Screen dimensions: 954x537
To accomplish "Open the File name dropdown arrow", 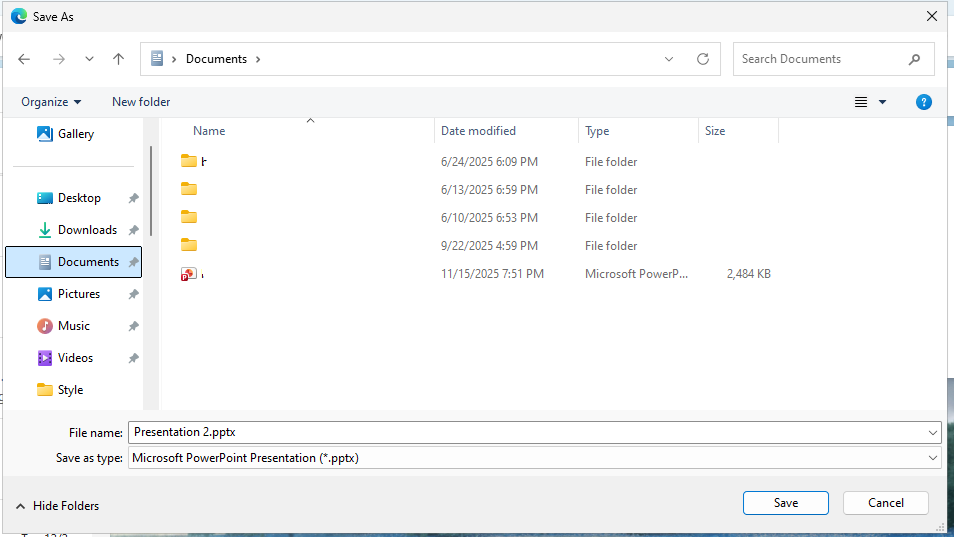I will click(x=933, y=432).
